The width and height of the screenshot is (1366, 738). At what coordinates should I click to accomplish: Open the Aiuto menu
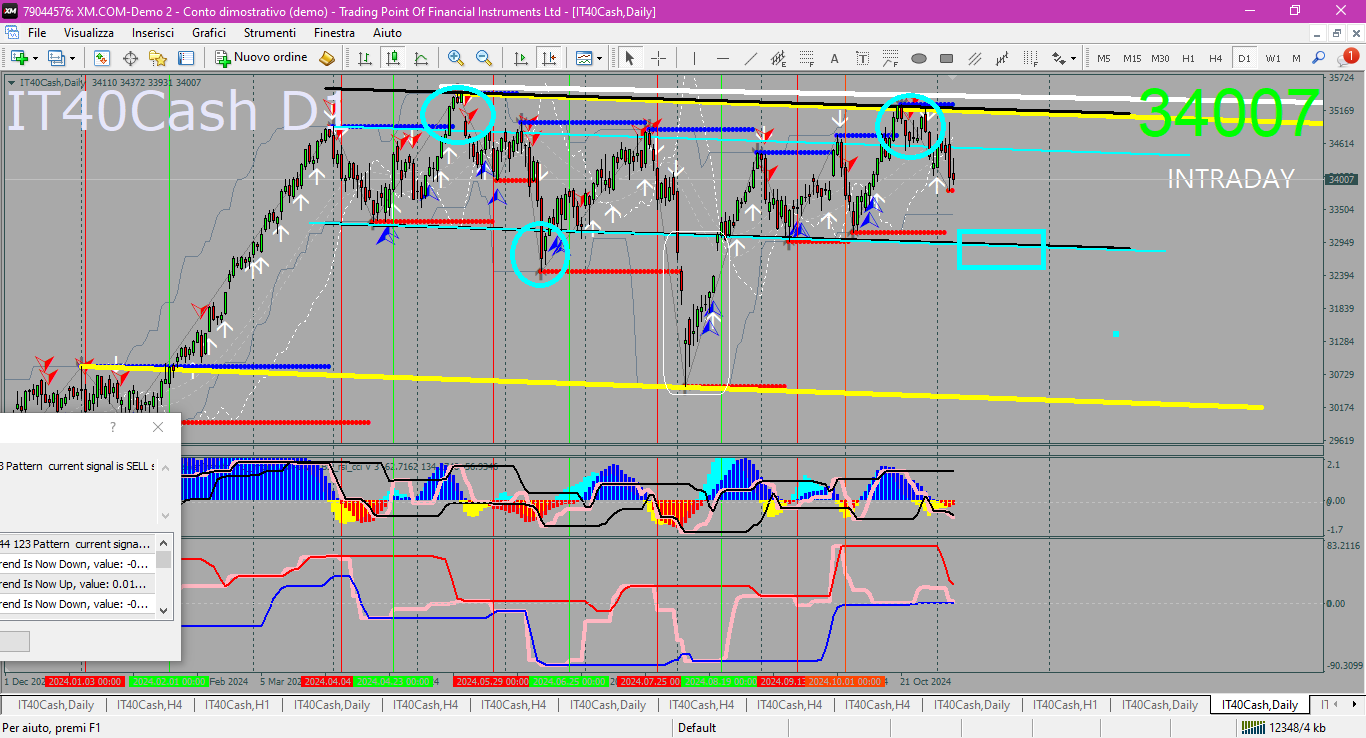(387, 33)
